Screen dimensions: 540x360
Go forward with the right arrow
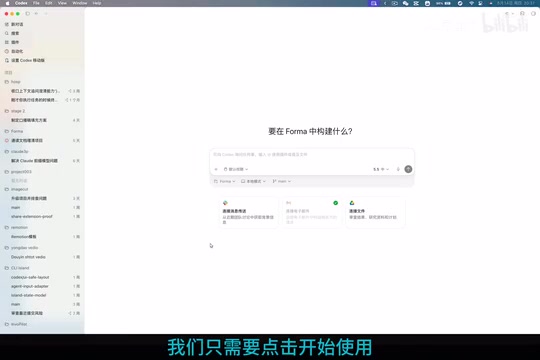coord(46,14)
